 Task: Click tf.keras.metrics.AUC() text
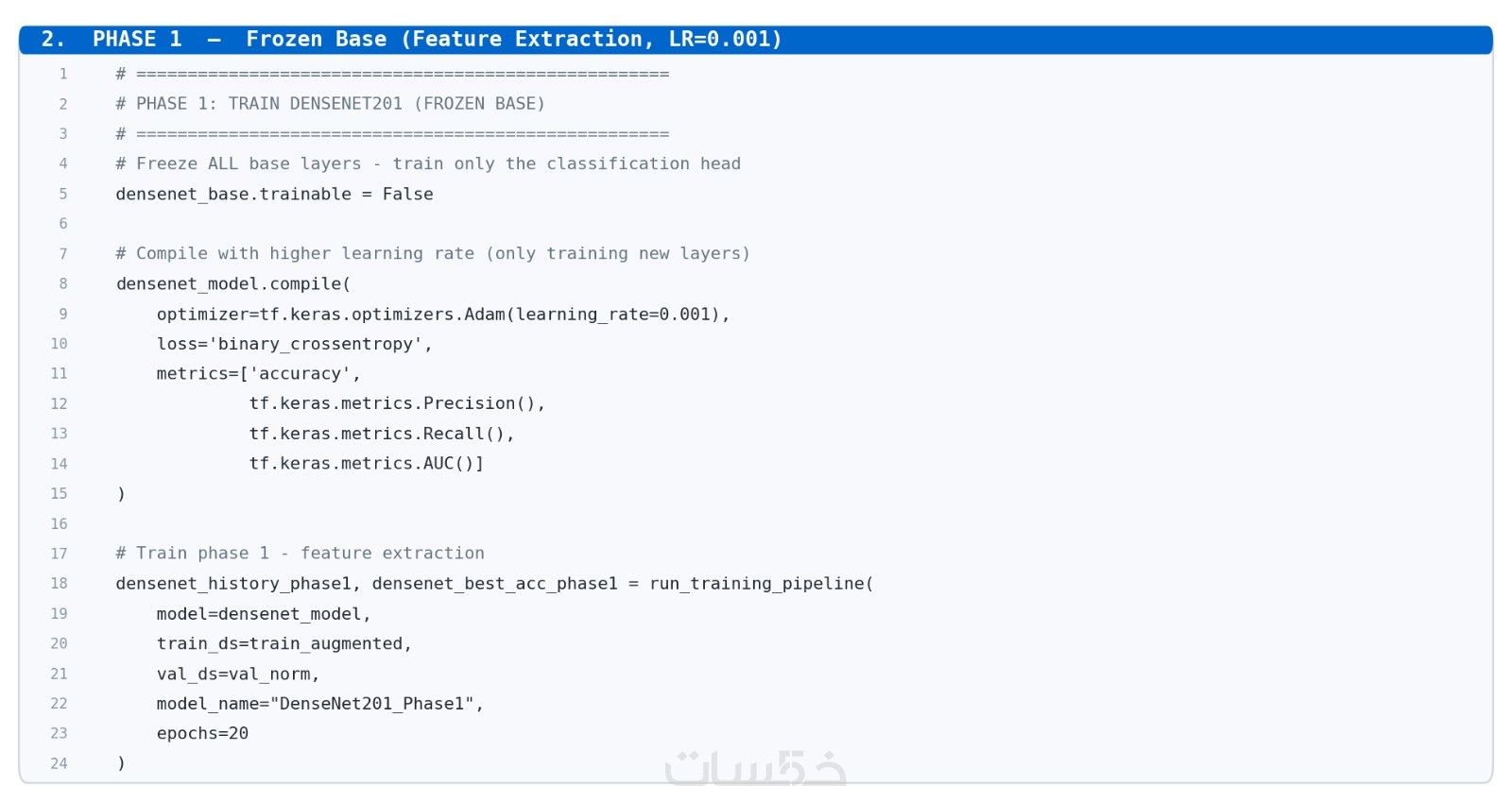click(x=366, y=464)
